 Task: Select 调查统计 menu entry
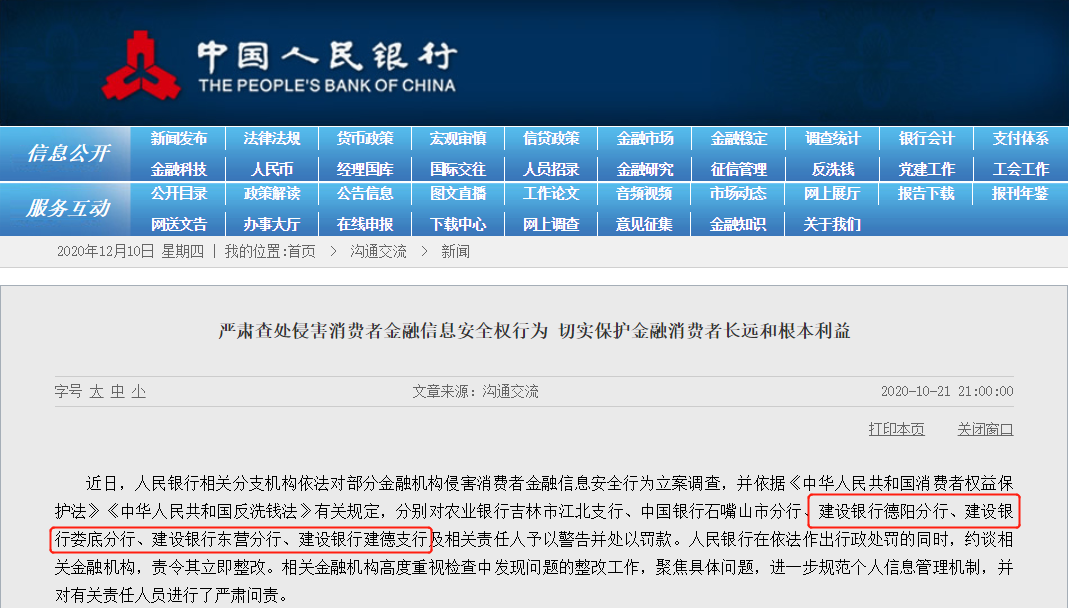coord(833,139)
